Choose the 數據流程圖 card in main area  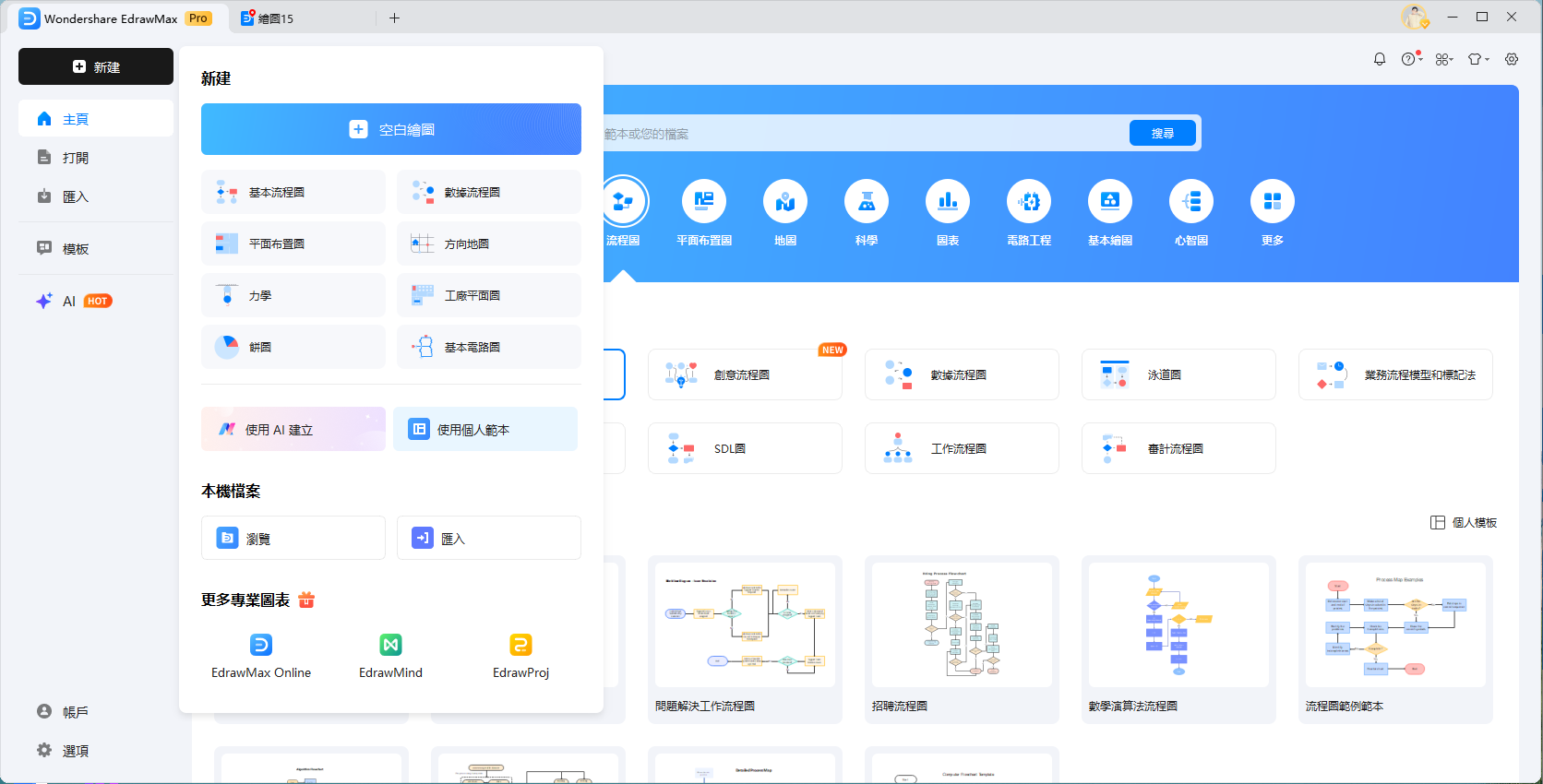[962, 374]
